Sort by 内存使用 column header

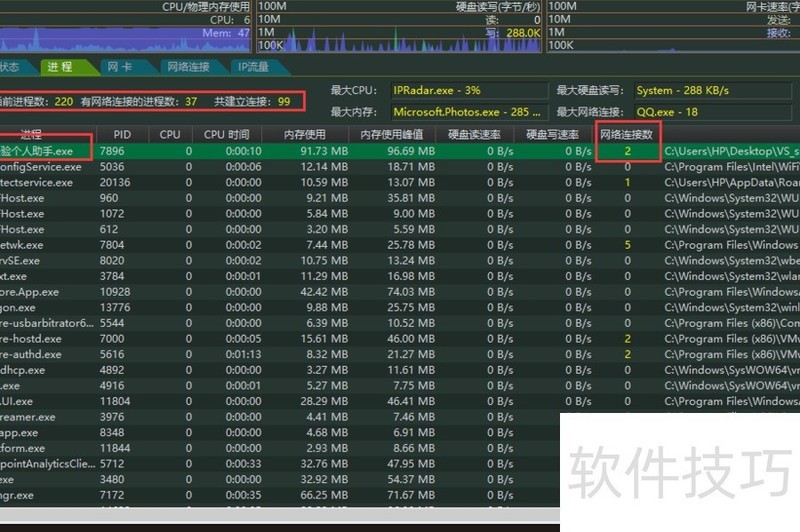tap(305, 135)
